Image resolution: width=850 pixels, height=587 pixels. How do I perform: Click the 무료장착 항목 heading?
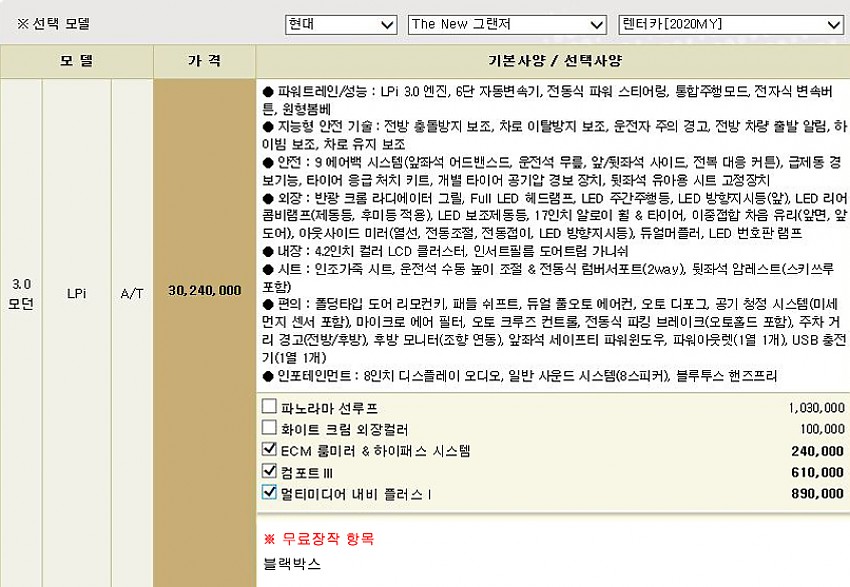pos(318,539)
